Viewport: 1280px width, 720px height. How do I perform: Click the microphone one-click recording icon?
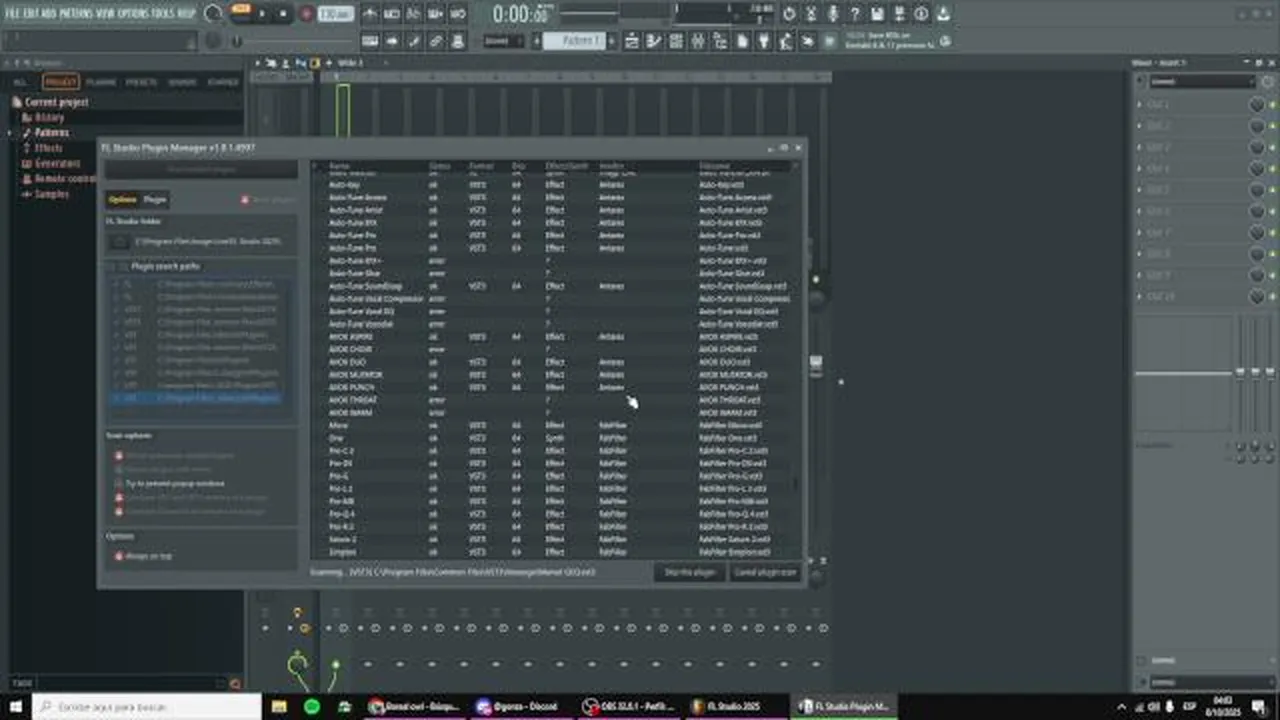tap(834, 14)
